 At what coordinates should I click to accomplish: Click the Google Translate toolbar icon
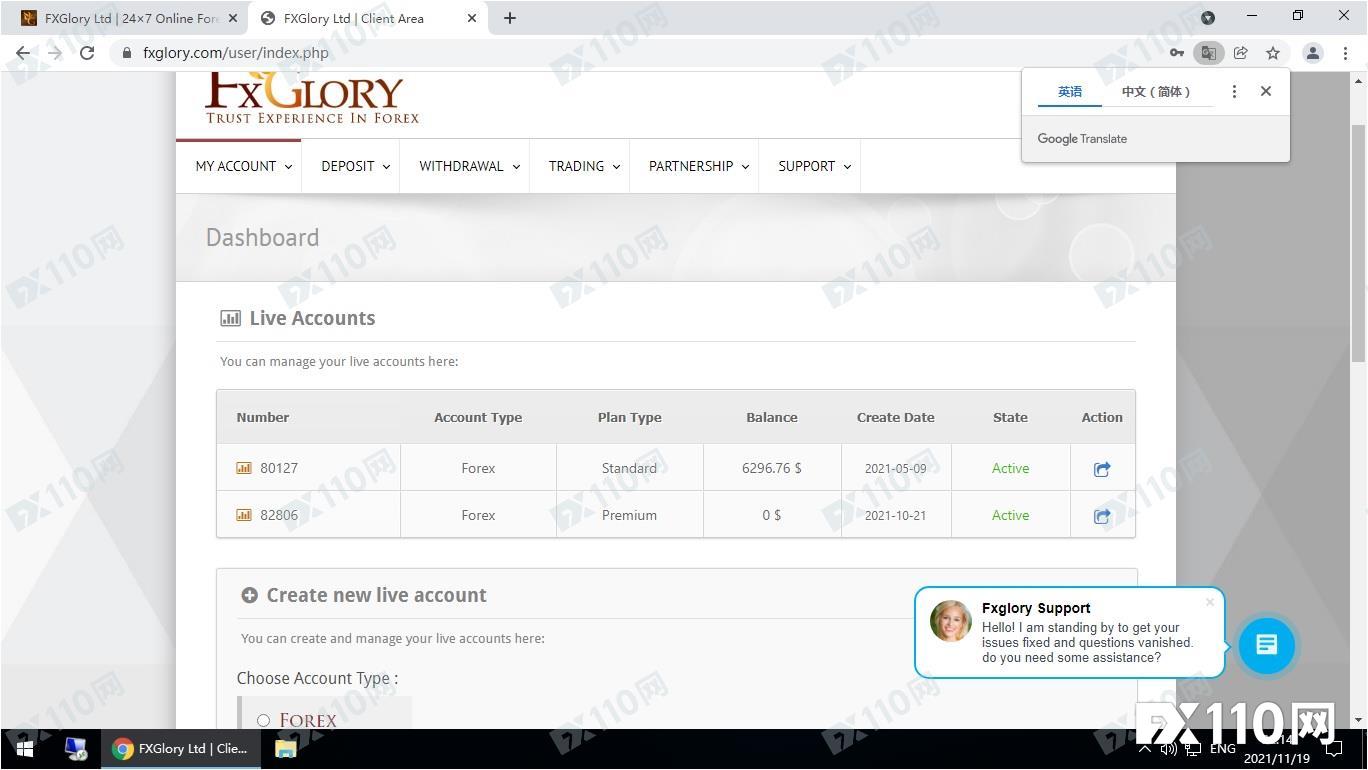[1208, 53]
